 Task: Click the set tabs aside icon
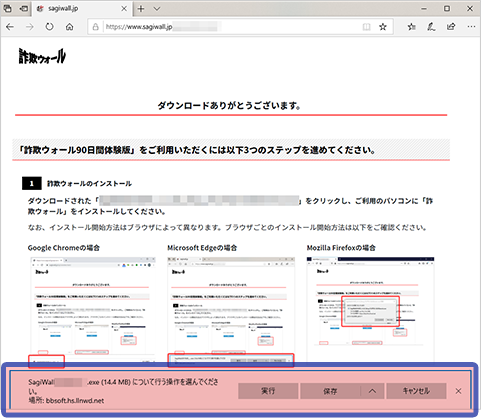24,9
